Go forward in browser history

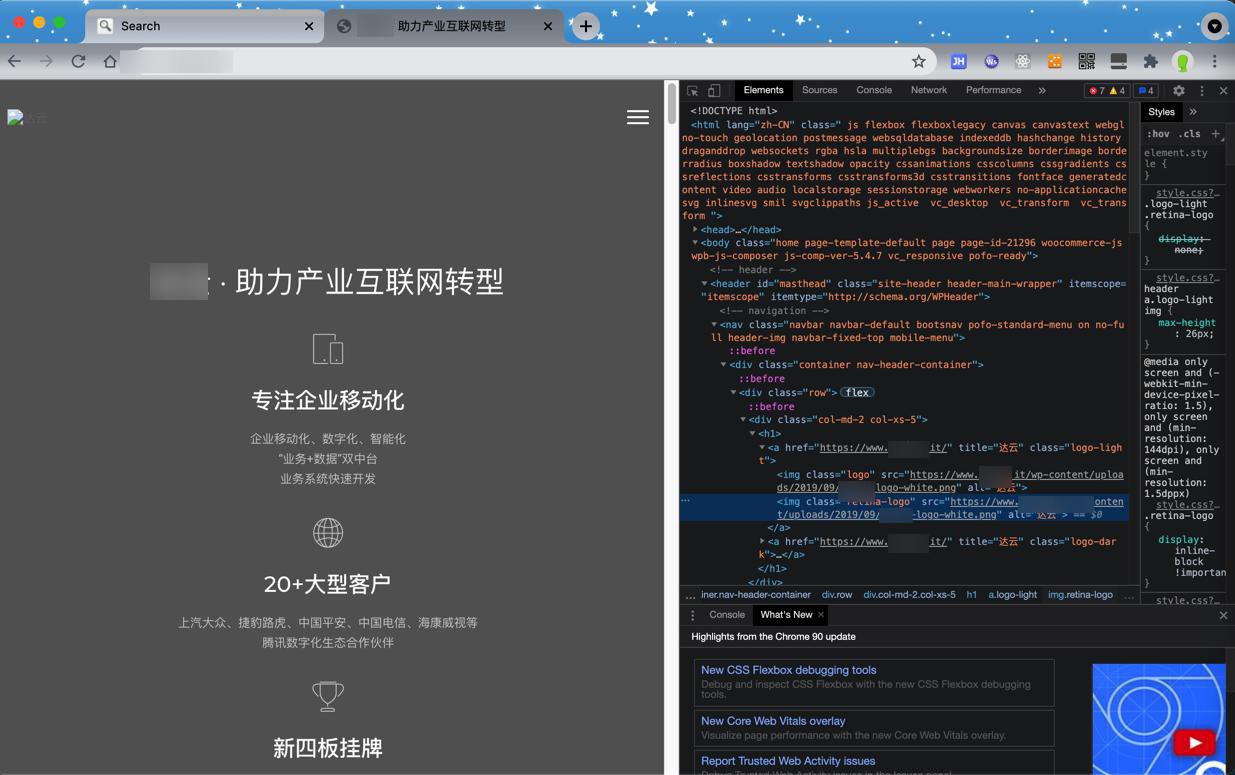[x=46, y=61]
